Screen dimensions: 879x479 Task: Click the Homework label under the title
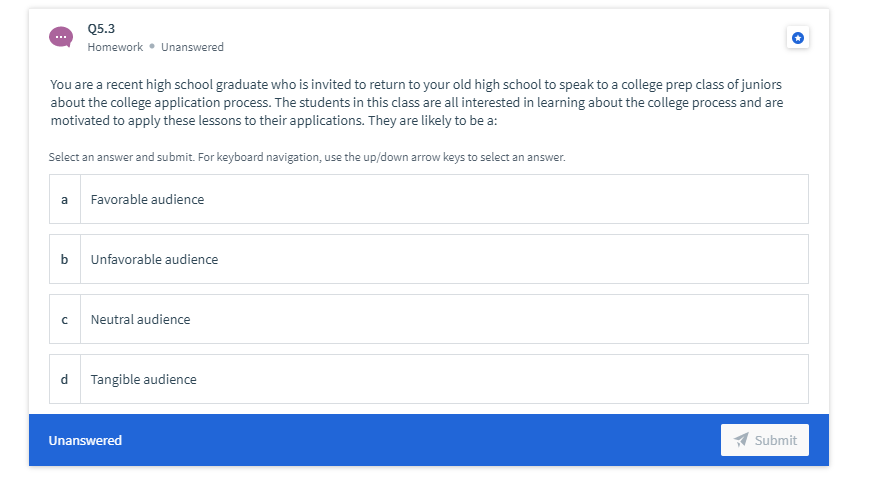(x=115, y=47)
